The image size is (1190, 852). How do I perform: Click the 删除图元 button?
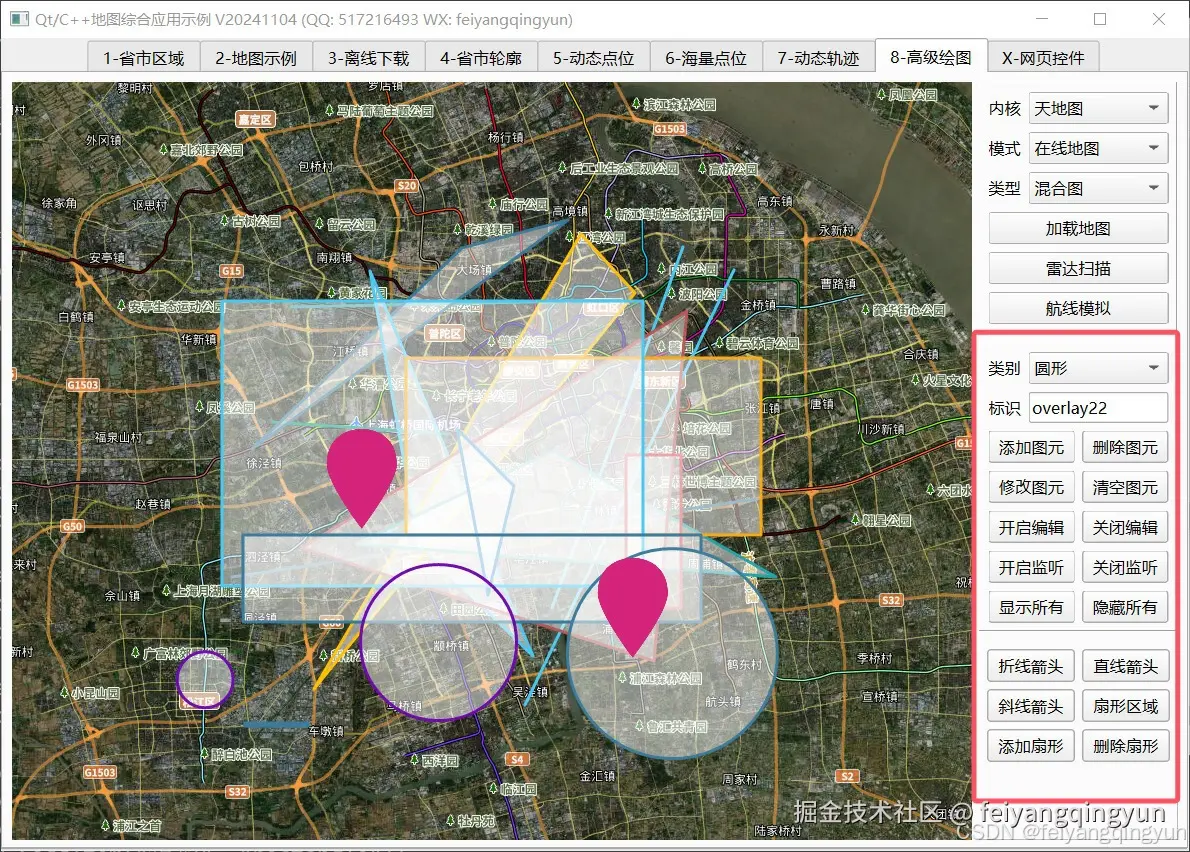point(1125,448)
